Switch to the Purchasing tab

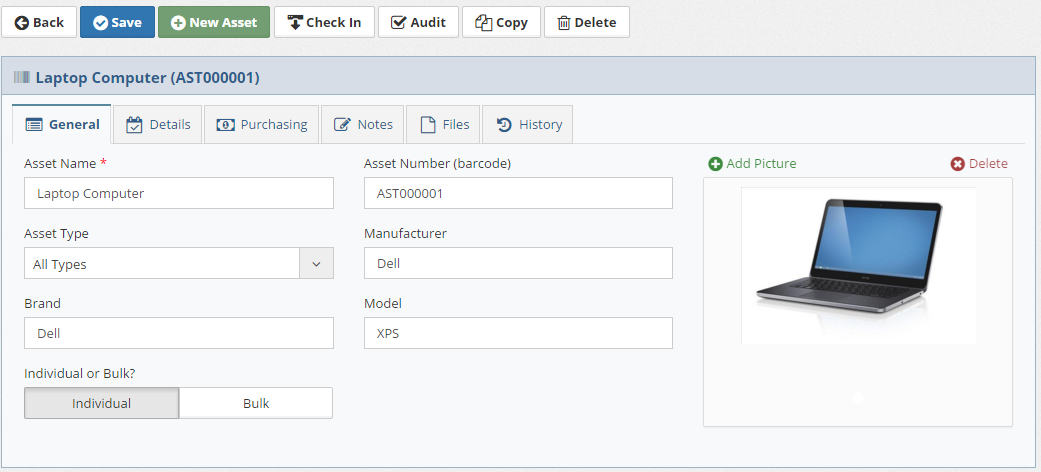[262, 124]
